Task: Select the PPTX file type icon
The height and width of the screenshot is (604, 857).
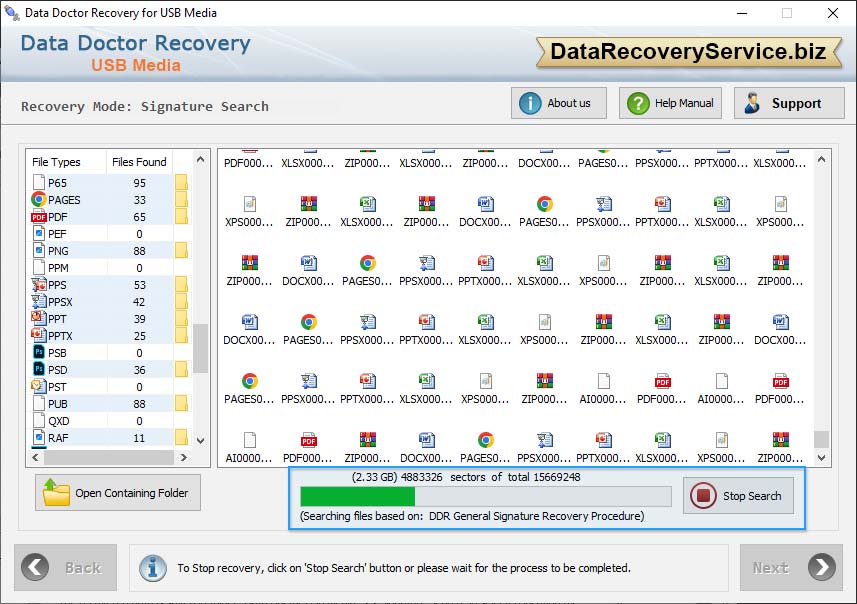Action: (39, 335)
